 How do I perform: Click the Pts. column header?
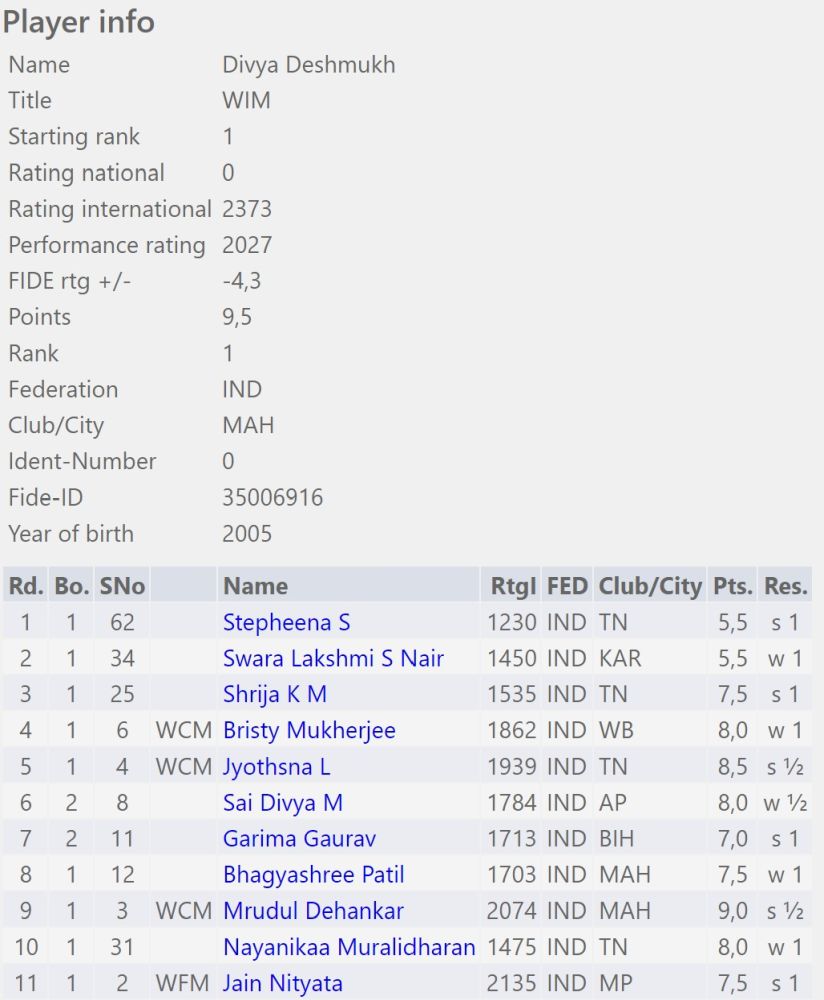coord(732,586)
